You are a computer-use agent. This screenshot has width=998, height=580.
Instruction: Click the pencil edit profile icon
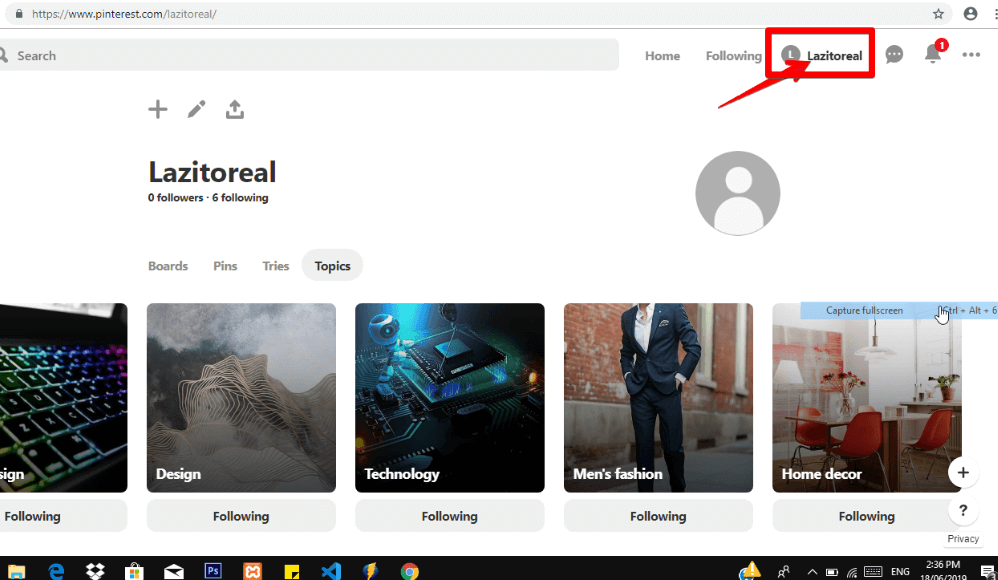(x=197, y=110)
